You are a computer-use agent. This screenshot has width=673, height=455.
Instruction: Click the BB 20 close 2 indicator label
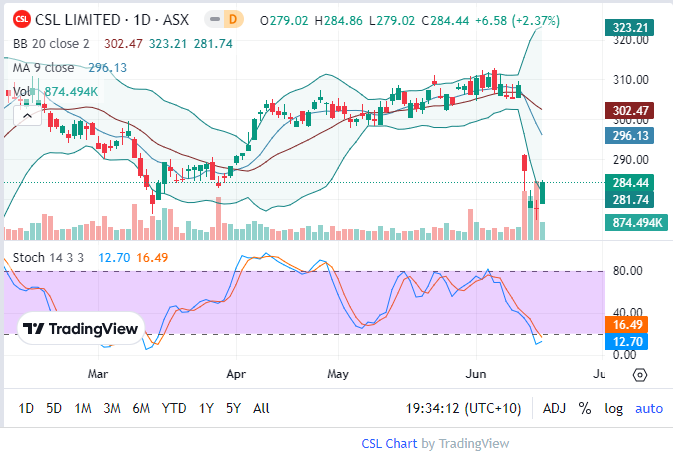pyautogui.click(x=50, y=43)
